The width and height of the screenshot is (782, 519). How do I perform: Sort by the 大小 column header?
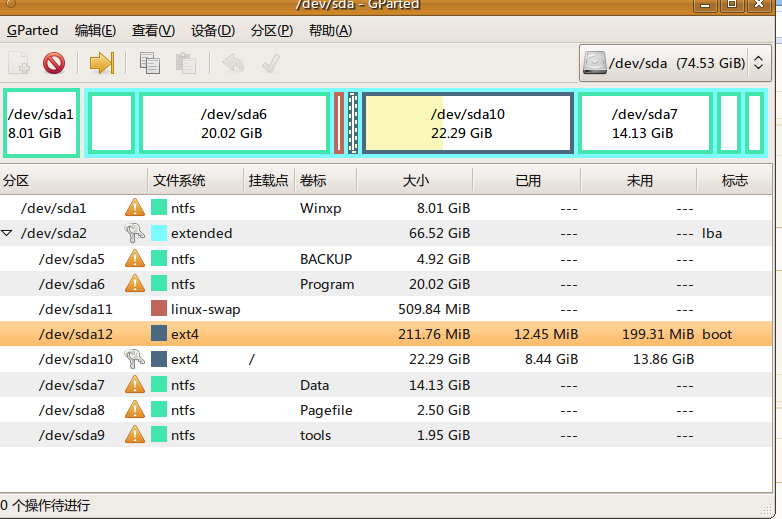(x=415, y=180)
